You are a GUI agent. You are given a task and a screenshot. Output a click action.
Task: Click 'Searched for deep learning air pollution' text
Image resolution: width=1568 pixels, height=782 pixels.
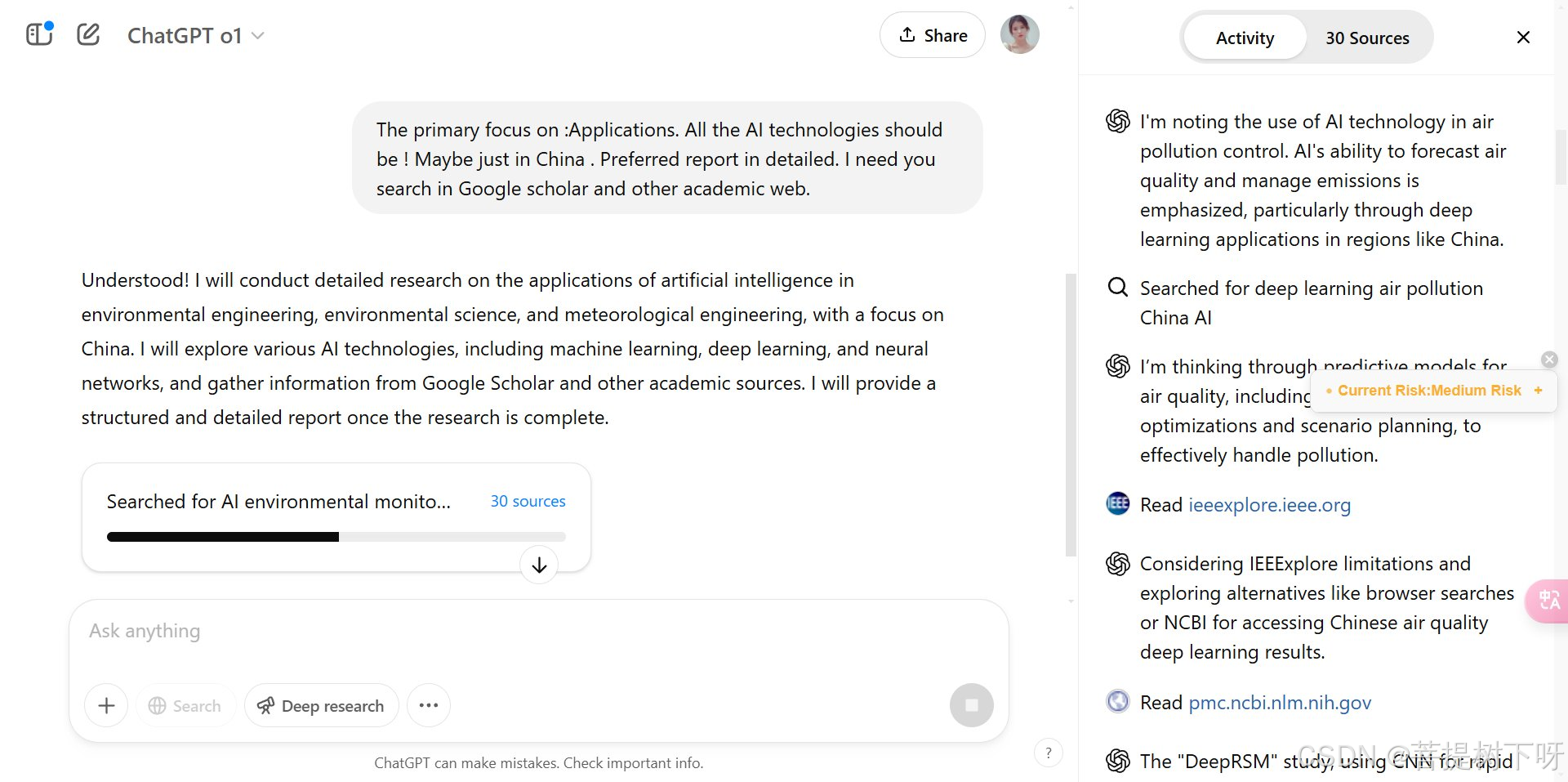tap(1311, 302)
